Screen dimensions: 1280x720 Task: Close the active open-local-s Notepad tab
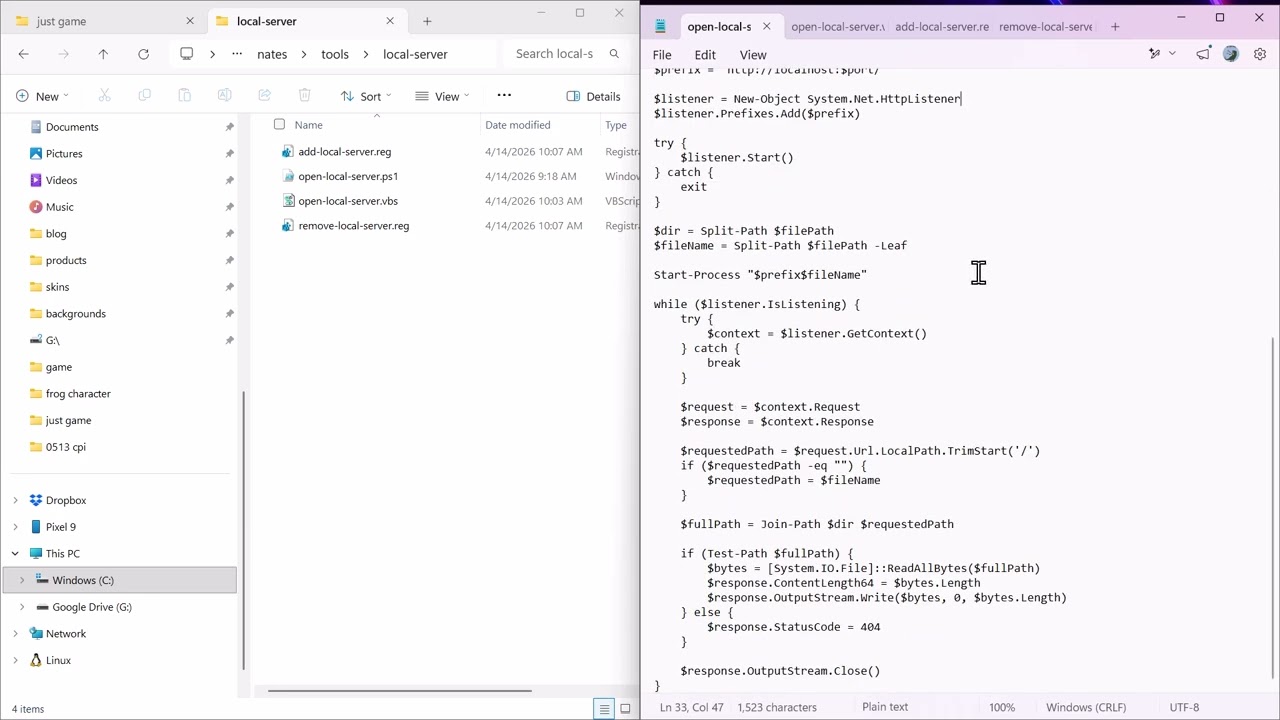(767, 27)
